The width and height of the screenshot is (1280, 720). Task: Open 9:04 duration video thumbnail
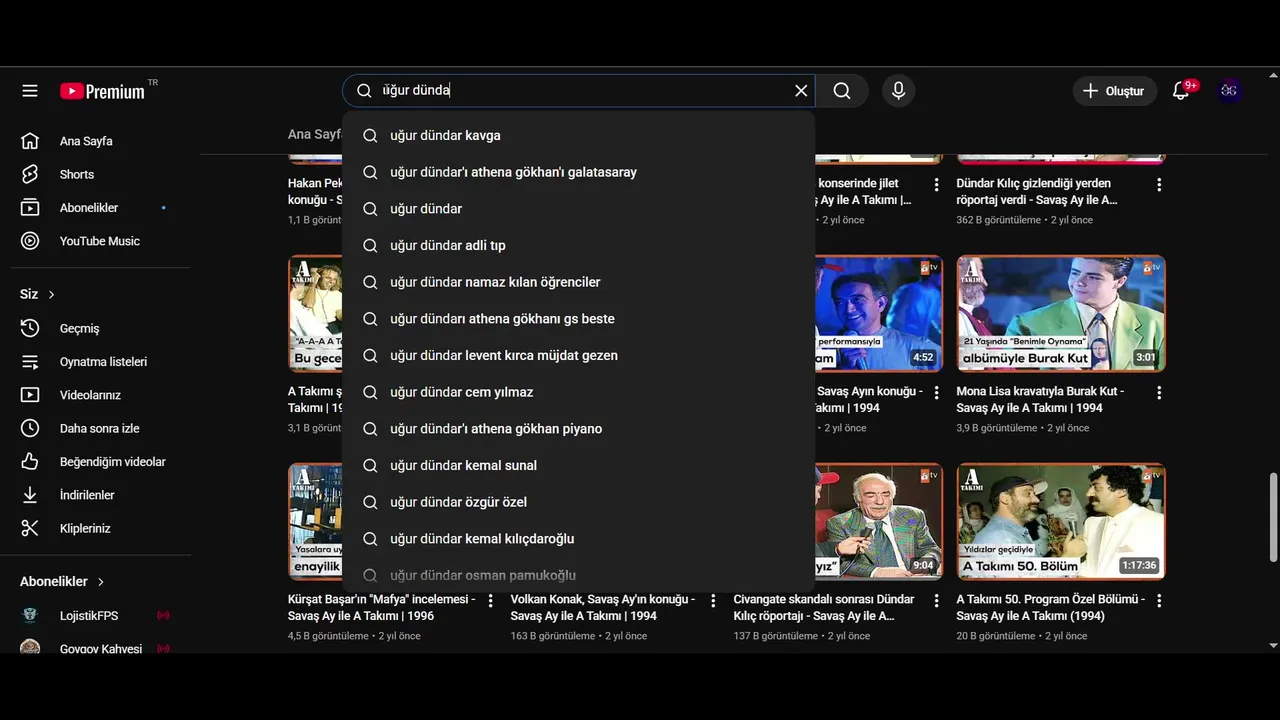point(879,522)
